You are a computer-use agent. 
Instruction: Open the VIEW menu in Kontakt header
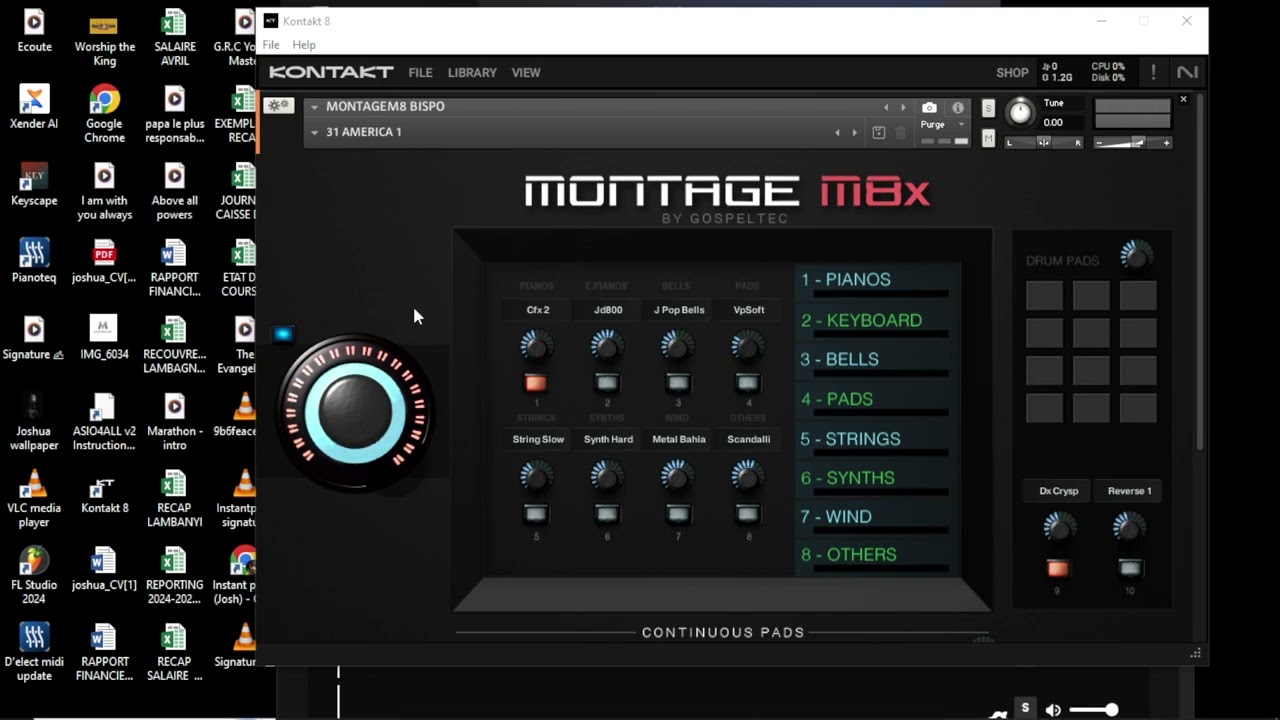coord(526,73)
